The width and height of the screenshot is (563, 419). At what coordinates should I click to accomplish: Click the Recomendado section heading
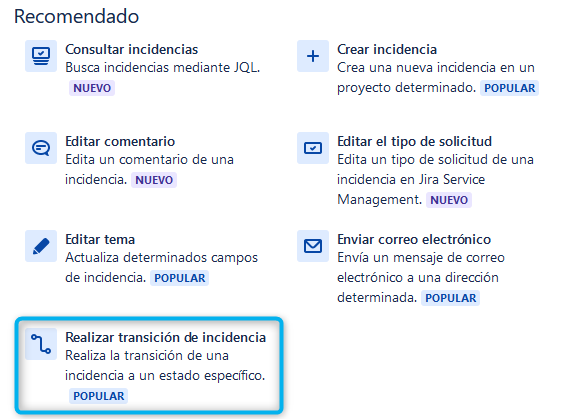76,17
